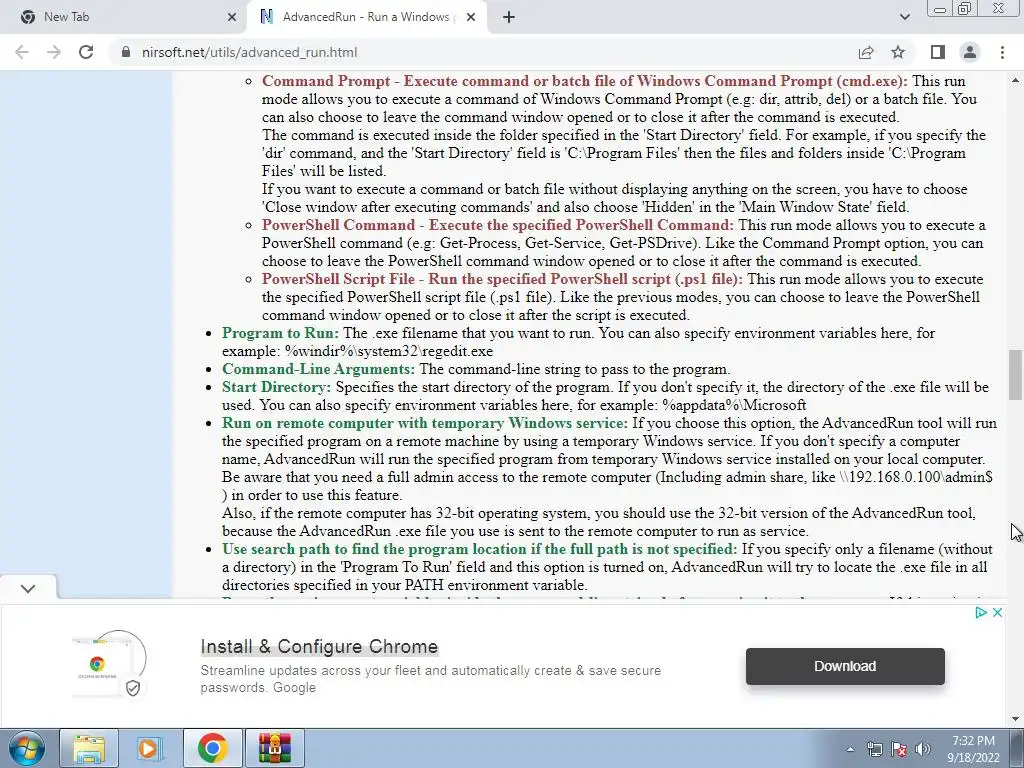Open Windows Explorer from taskbar
Screen dimensions: 1024x768
[x=89, y=748]
